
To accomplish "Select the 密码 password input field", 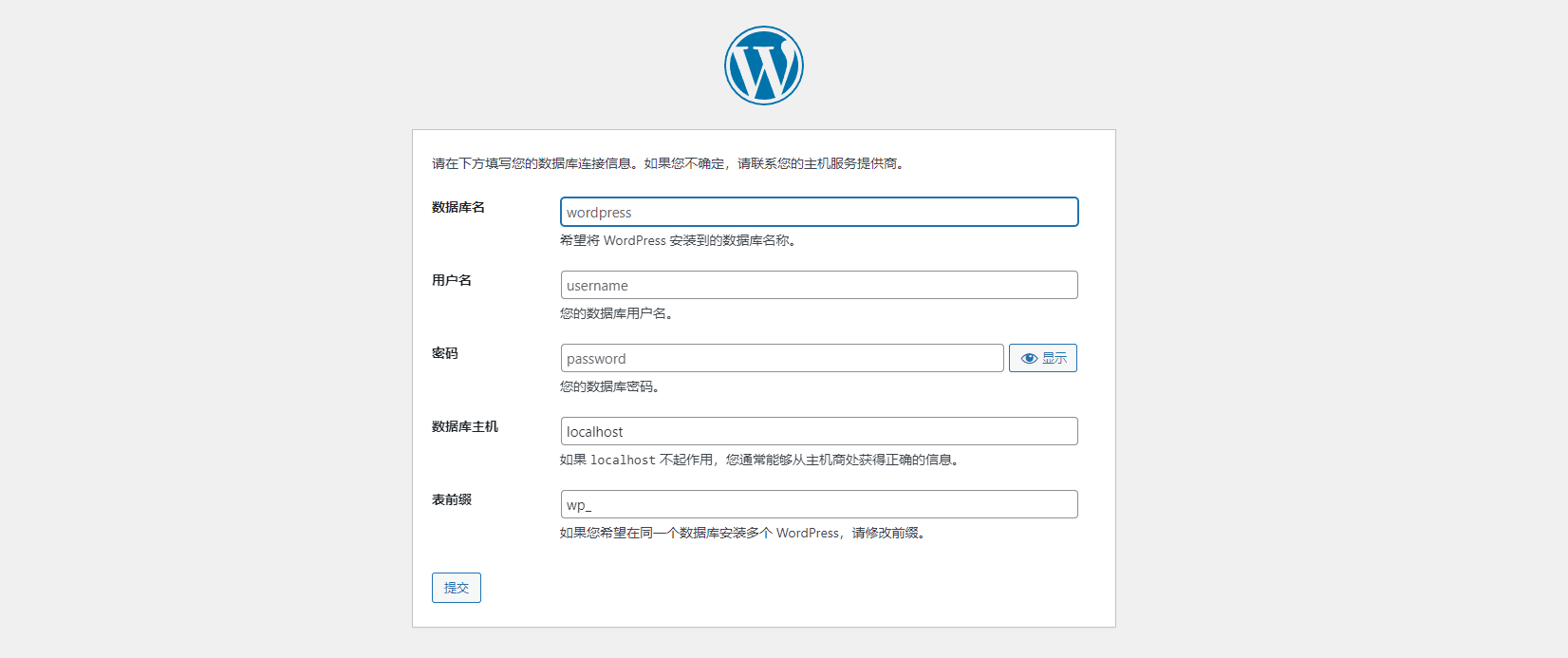I will point(782,358).
